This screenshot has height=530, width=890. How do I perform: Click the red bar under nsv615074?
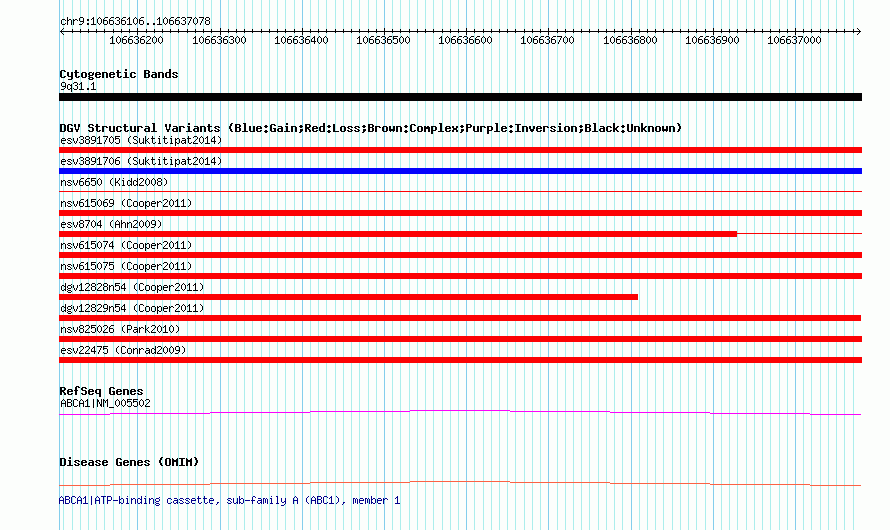pyautogui.click(x=460, y=255)
